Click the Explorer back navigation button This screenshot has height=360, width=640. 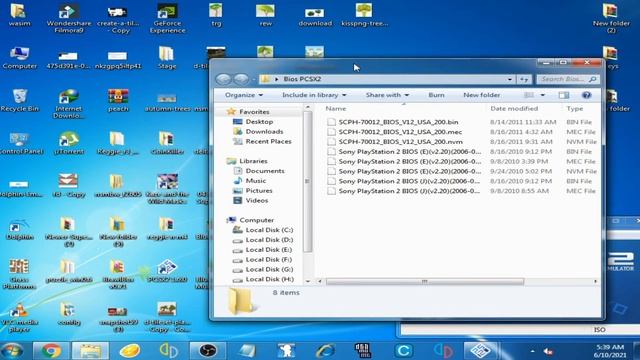tap(223, 79)
